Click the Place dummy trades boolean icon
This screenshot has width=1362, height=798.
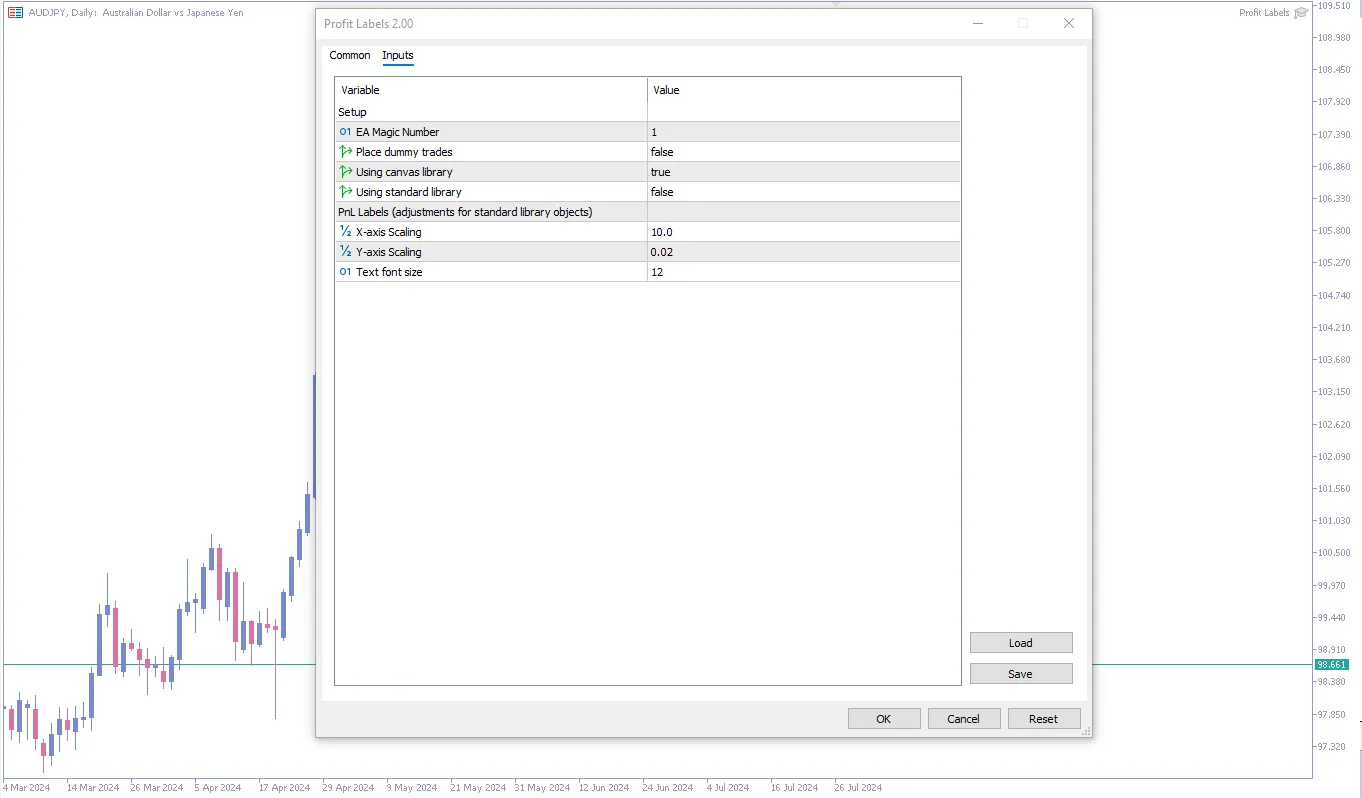click(x=345, y=152)
